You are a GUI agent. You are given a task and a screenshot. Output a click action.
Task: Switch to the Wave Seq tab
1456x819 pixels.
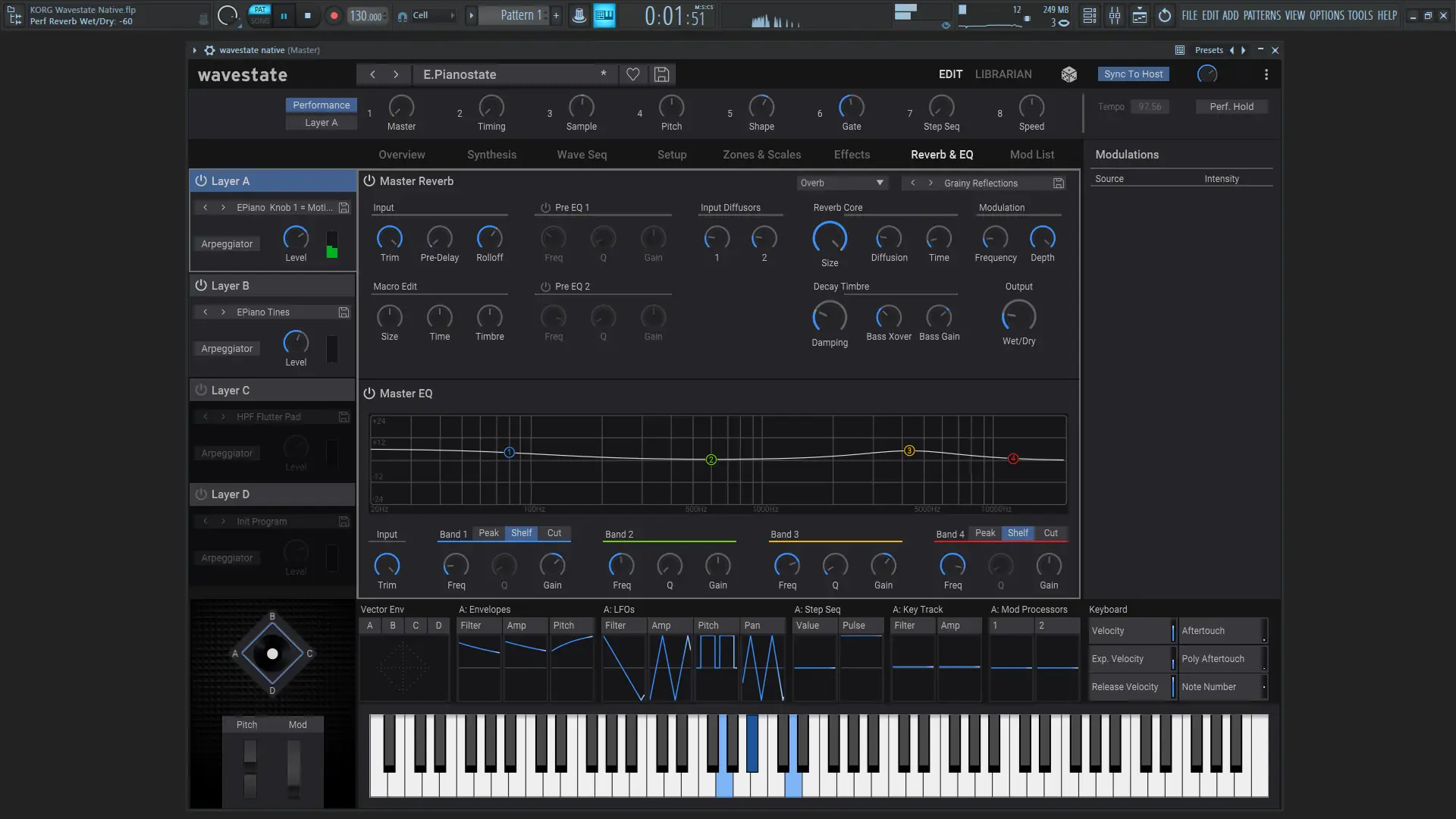coord(582,155)
